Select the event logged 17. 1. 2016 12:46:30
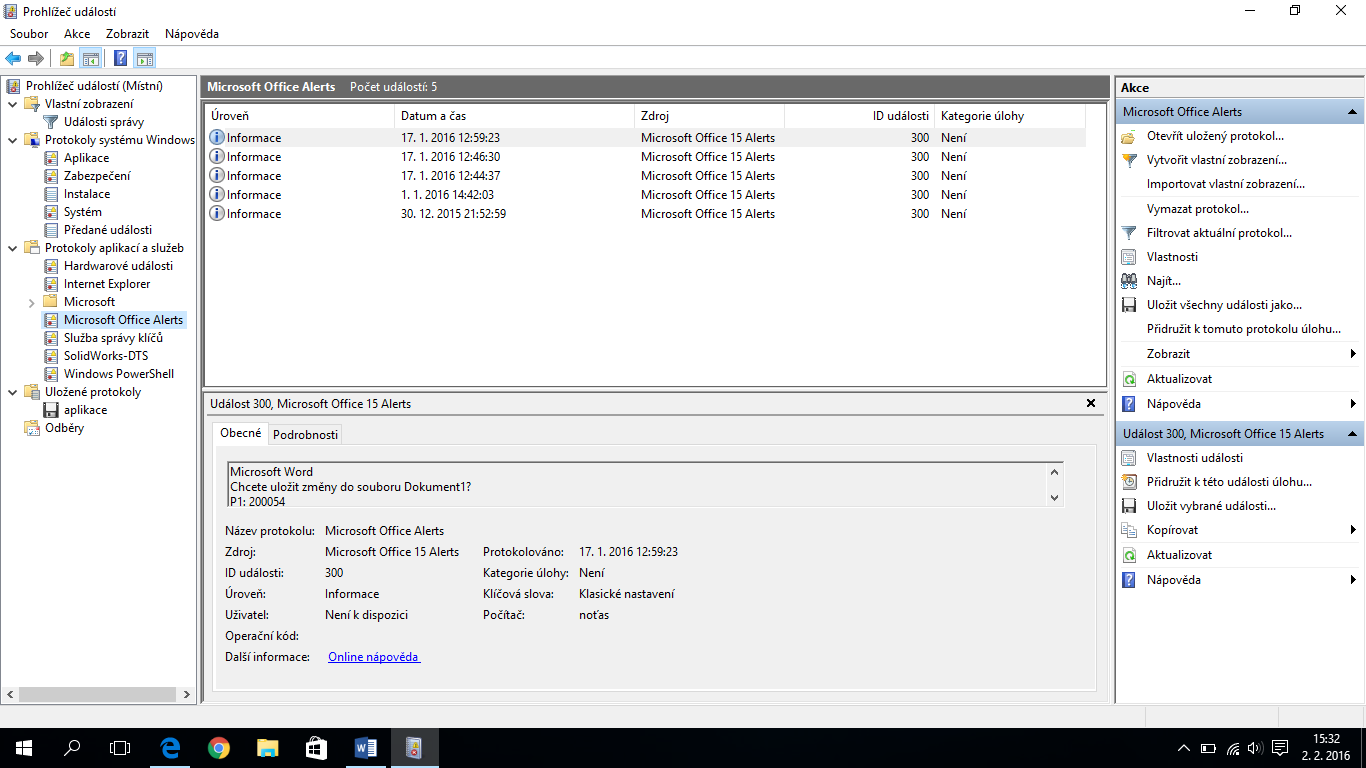The width and height of the screenshot is (1366, 768). click(645, 157)
